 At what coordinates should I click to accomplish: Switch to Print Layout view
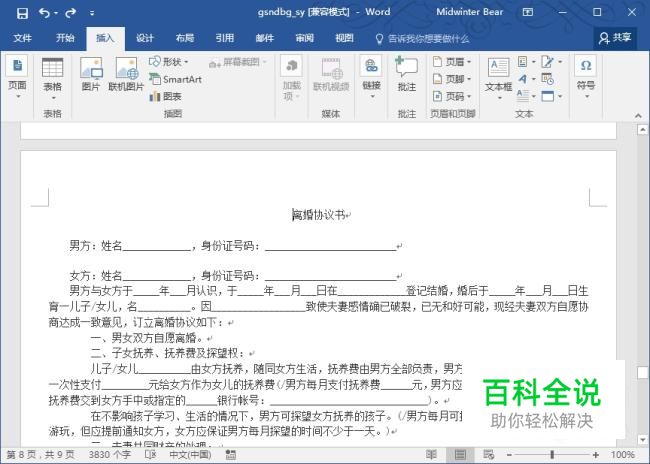[460, 455]
